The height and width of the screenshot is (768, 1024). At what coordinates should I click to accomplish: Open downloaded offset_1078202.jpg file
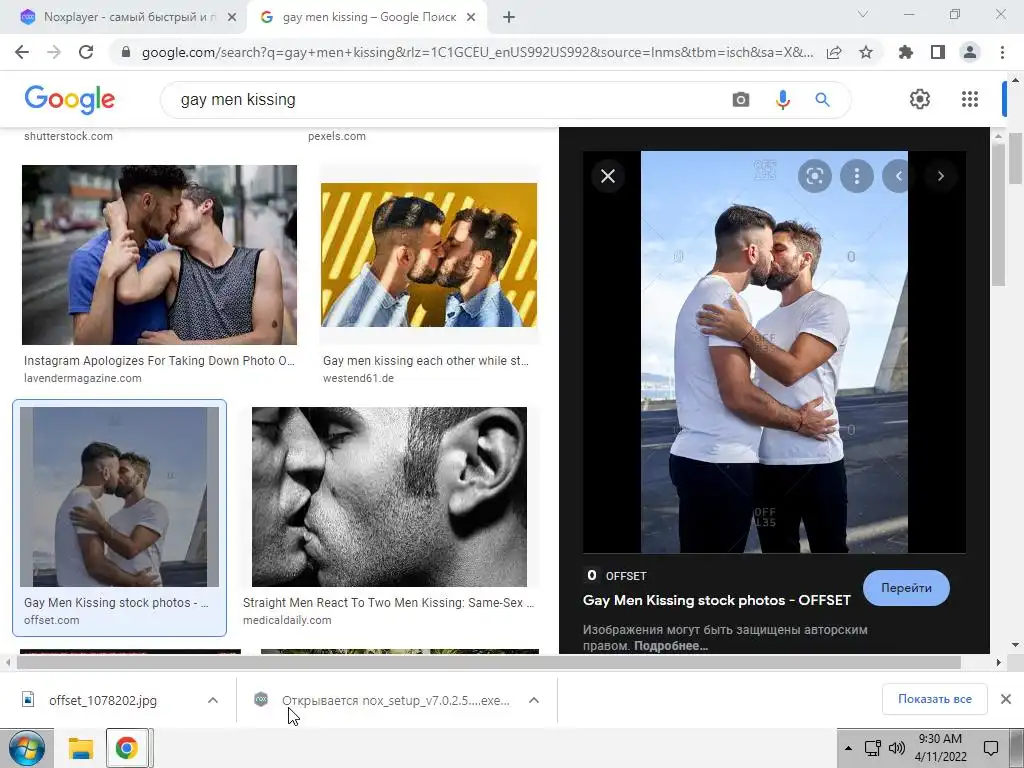(103, 700)
